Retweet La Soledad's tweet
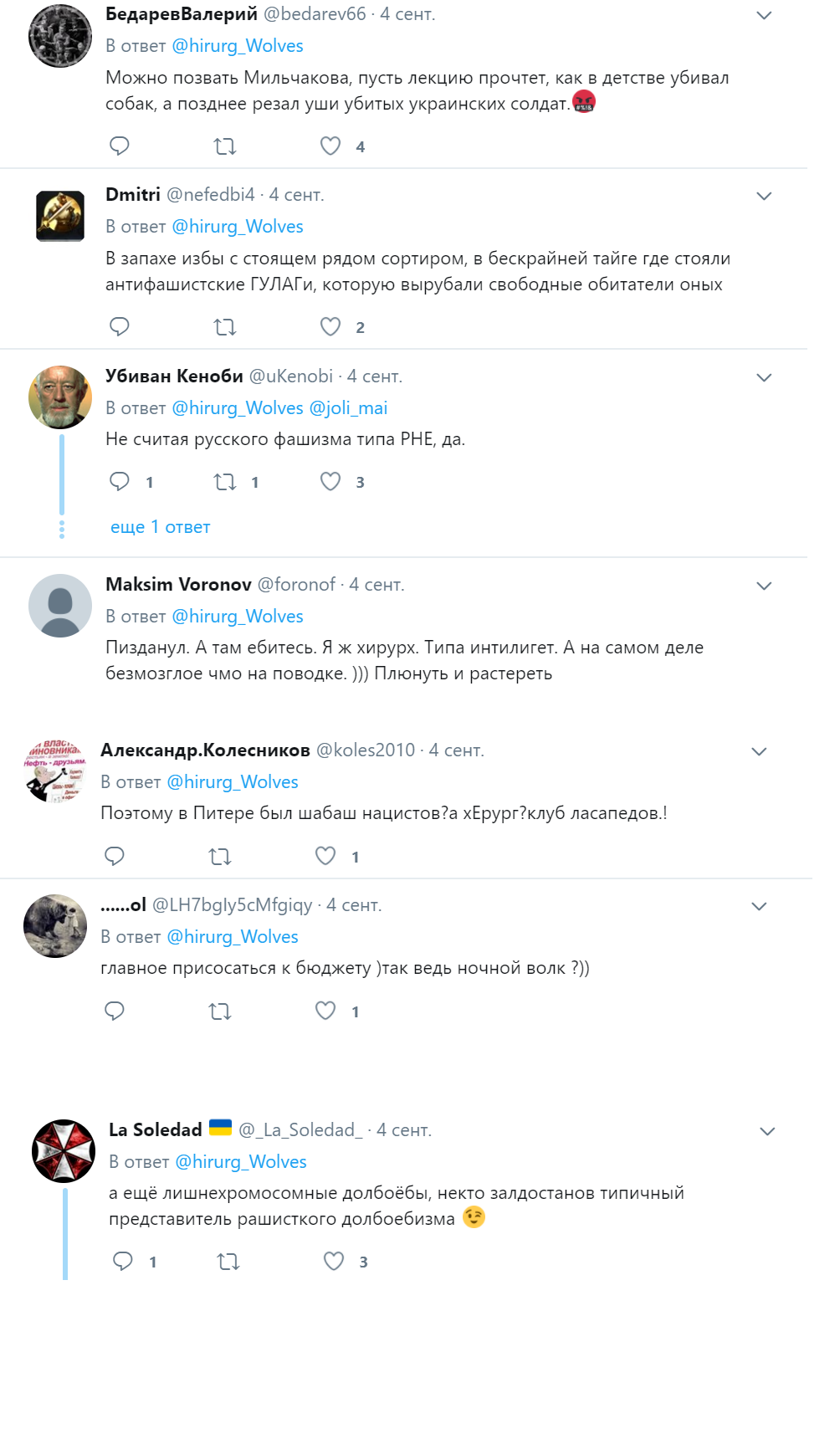Screen dimensions: 840x1439 (228, 1262)
